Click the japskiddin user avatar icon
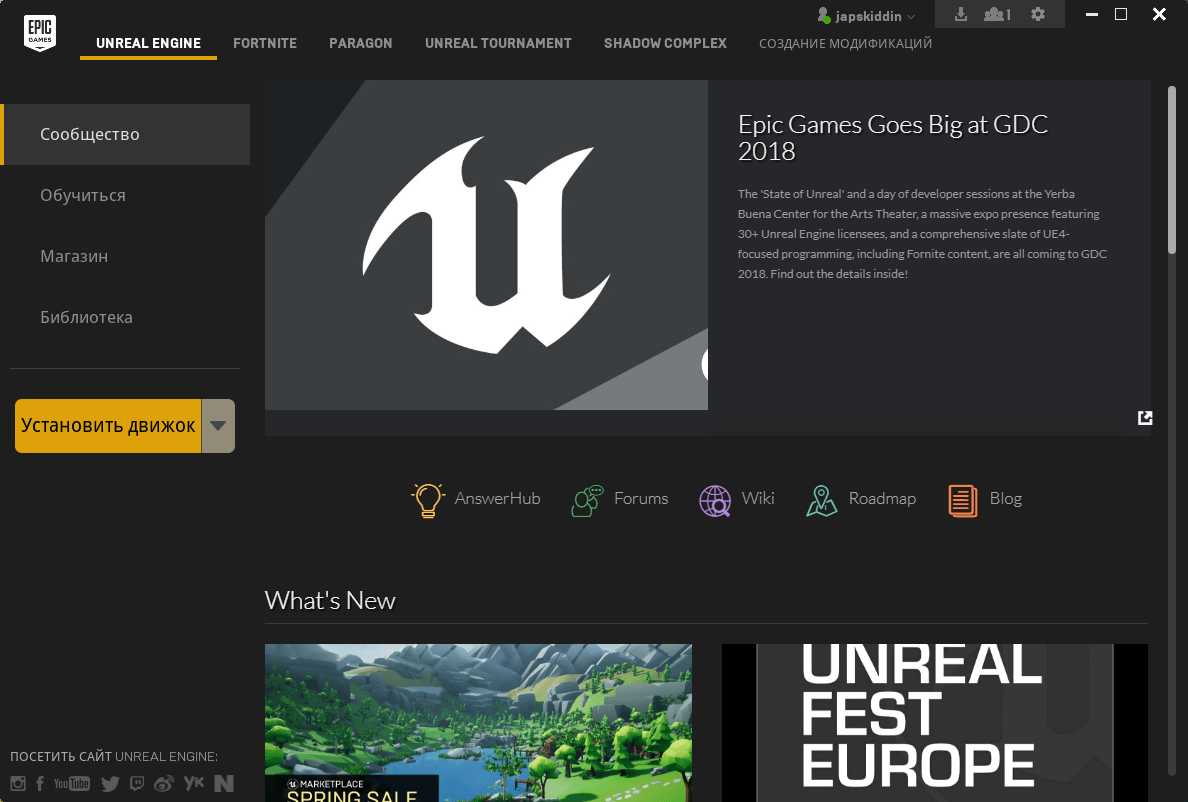This screenshot has height=802, width=1188. click(824, 15)
